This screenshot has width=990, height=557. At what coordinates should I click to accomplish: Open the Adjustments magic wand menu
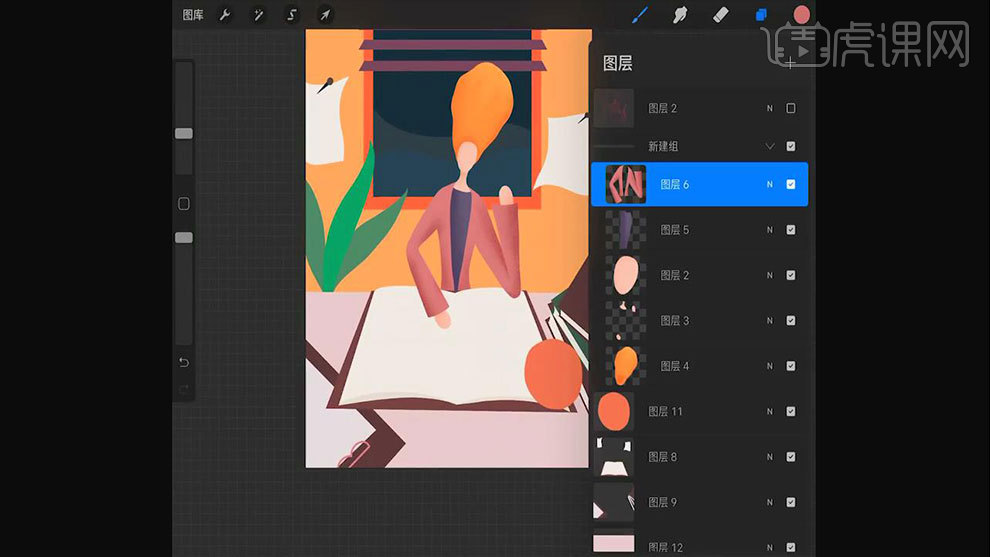click(258, 15)
